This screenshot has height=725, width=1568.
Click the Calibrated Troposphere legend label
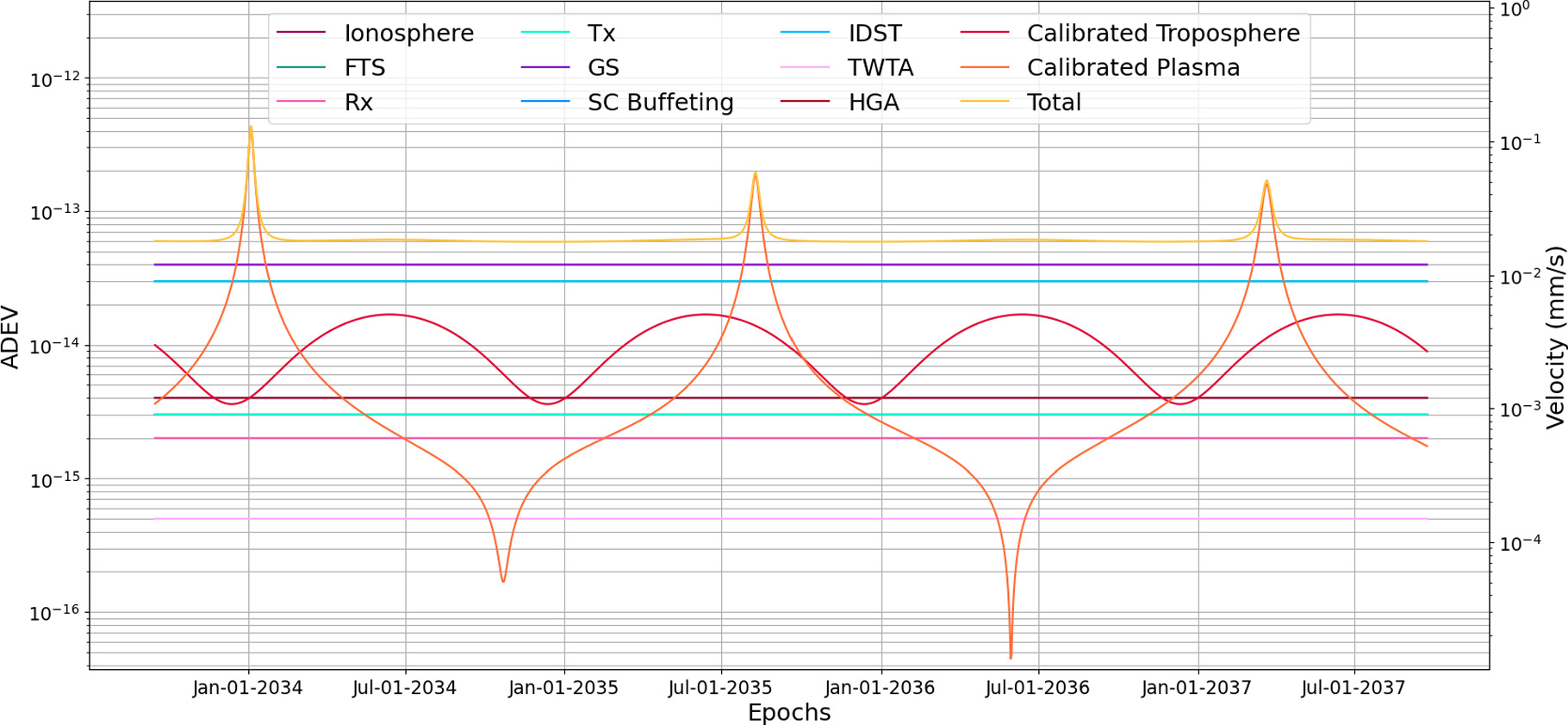[x=1163, y=34]
